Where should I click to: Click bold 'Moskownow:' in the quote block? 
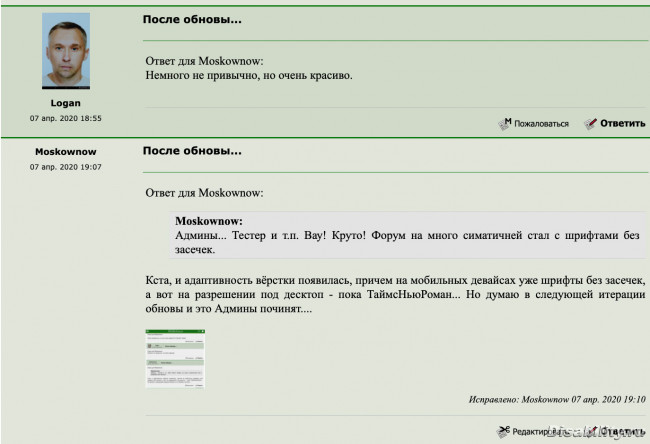click(x=209, y=221)
